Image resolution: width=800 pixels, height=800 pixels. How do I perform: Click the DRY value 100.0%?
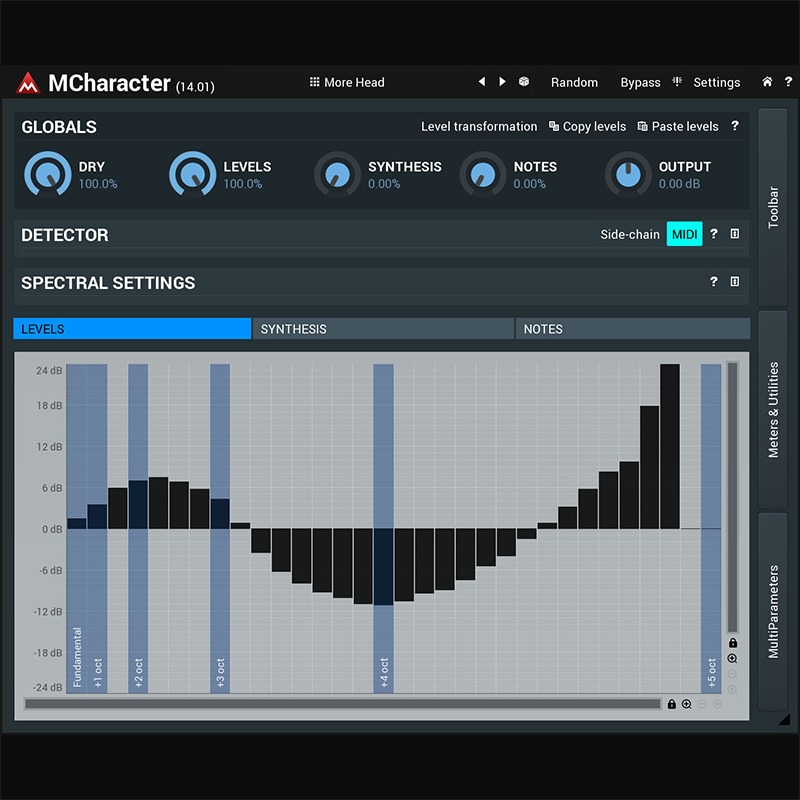[98, 184]
